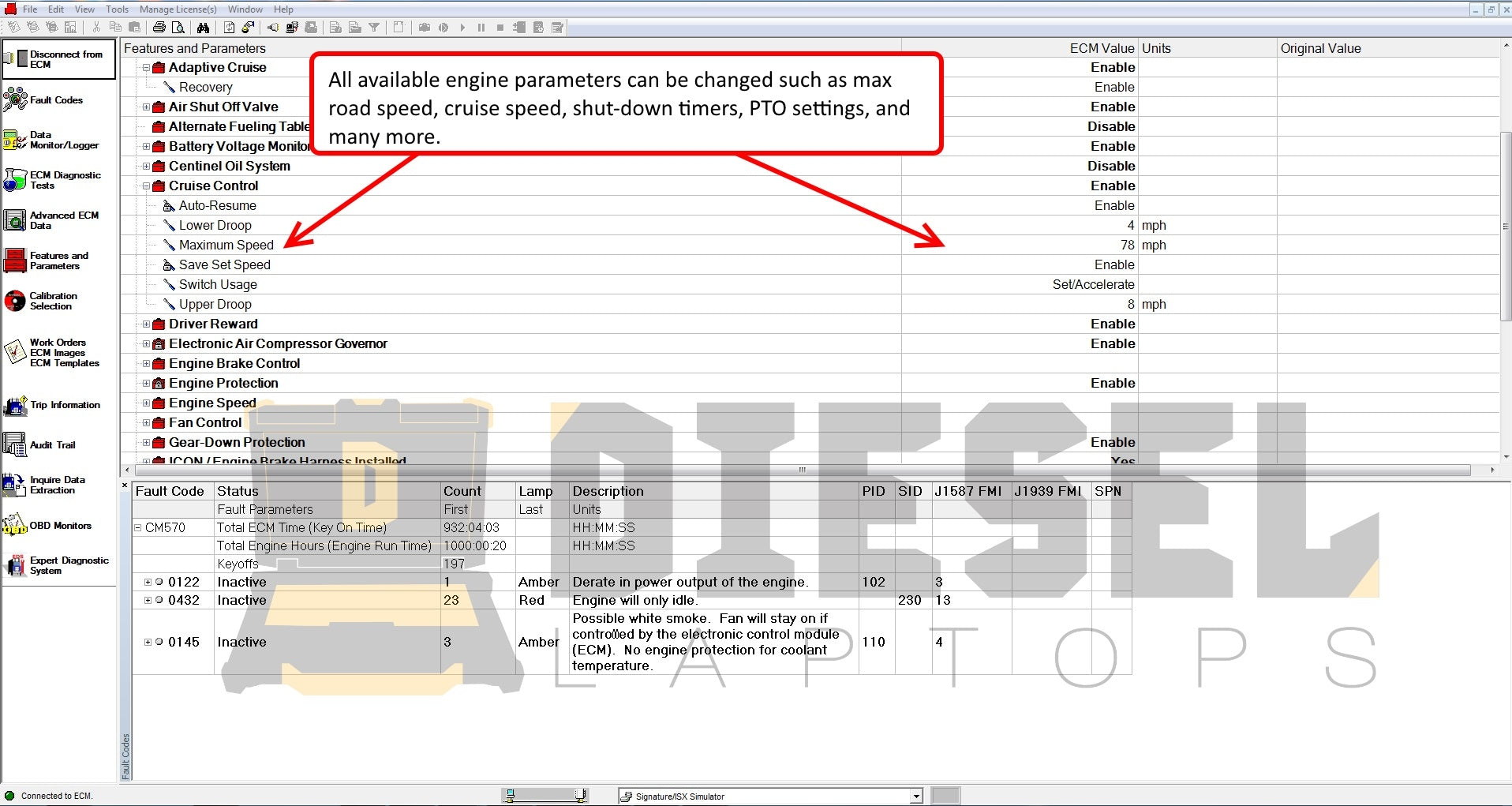
Task: Open the Signature/ISX Simulator dropdown
Action: 916,797
